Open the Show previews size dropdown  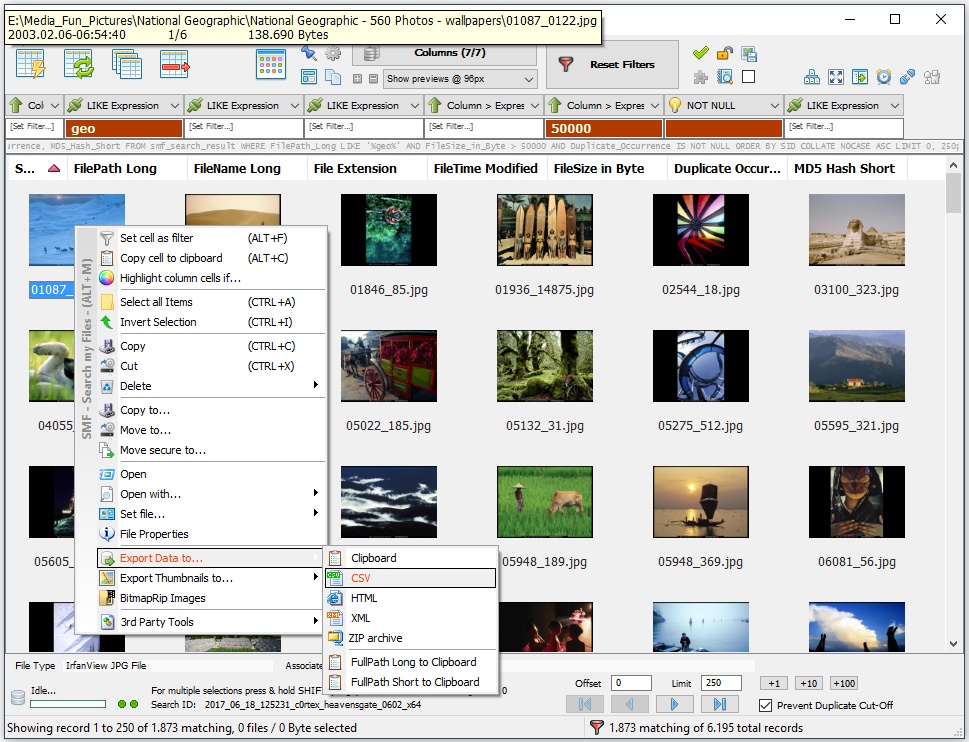pos(460,79)
